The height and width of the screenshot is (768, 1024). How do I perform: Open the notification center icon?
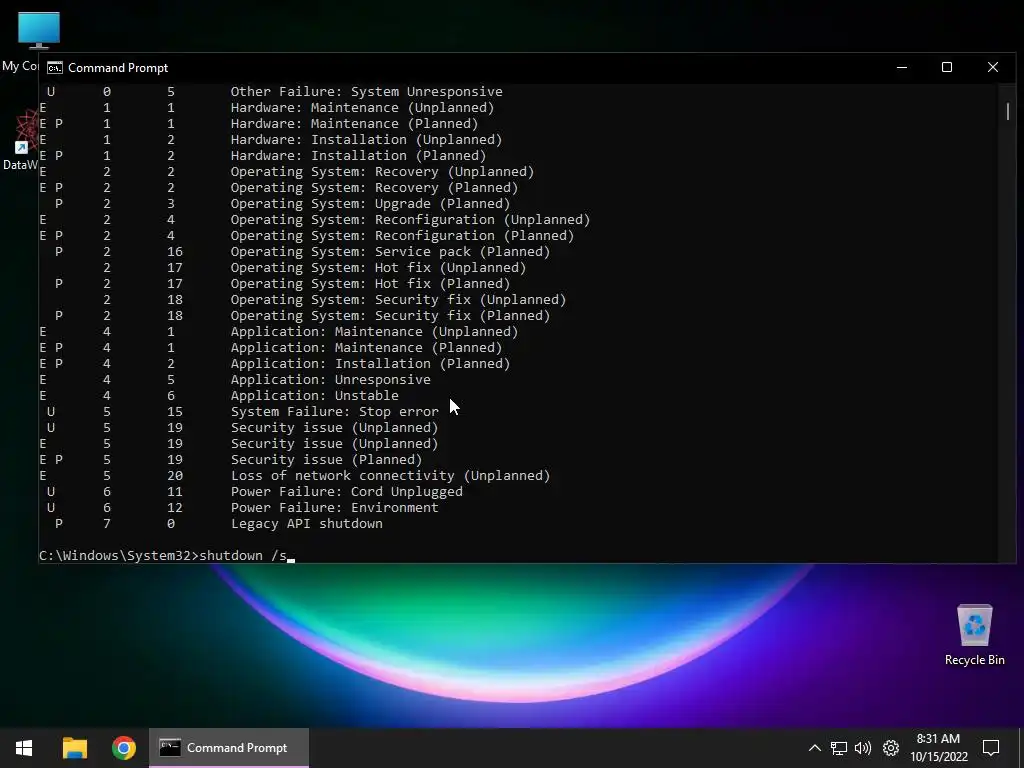click(991, 748)
